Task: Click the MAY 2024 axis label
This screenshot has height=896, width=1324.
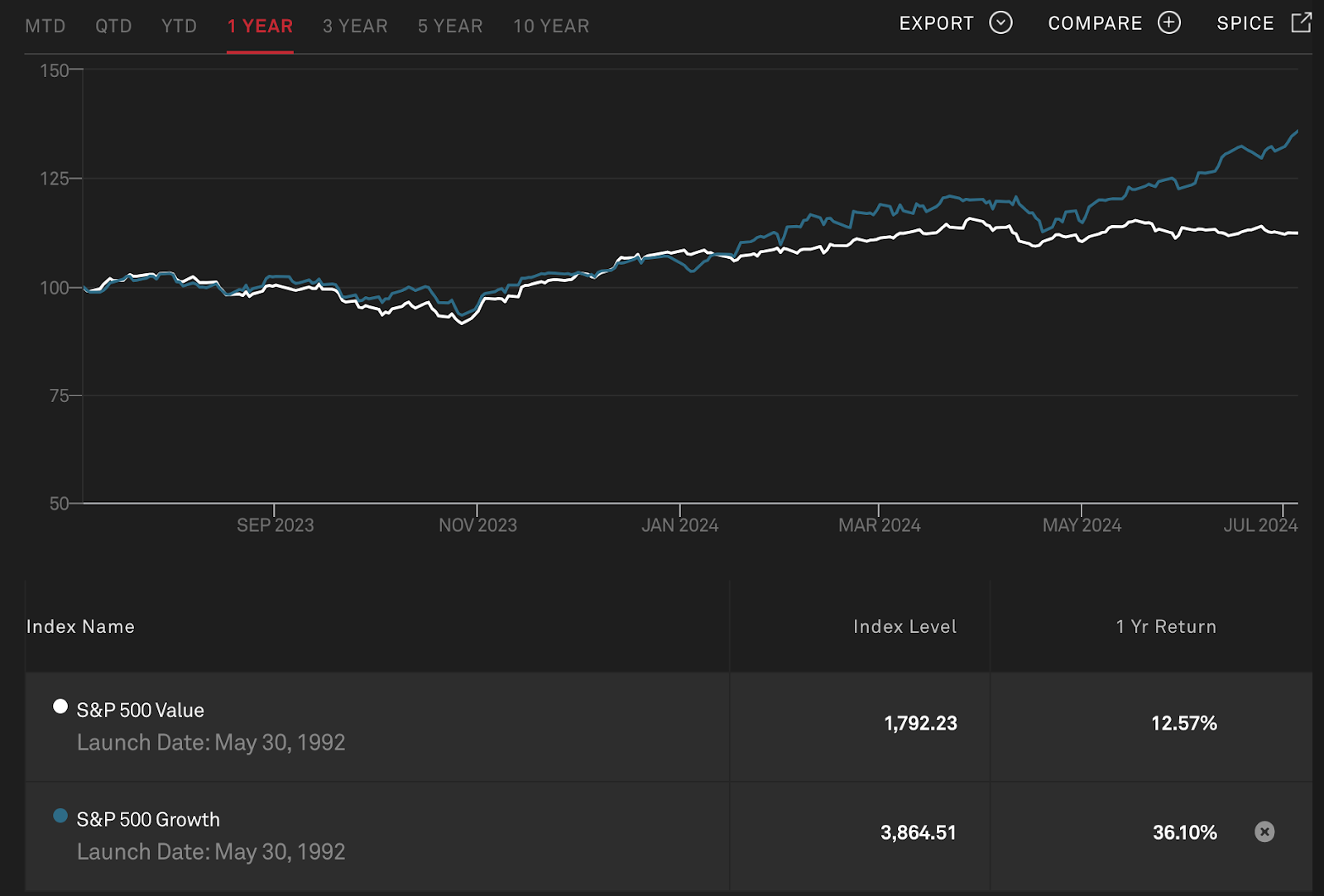Action: click(x=1082, y=525)
